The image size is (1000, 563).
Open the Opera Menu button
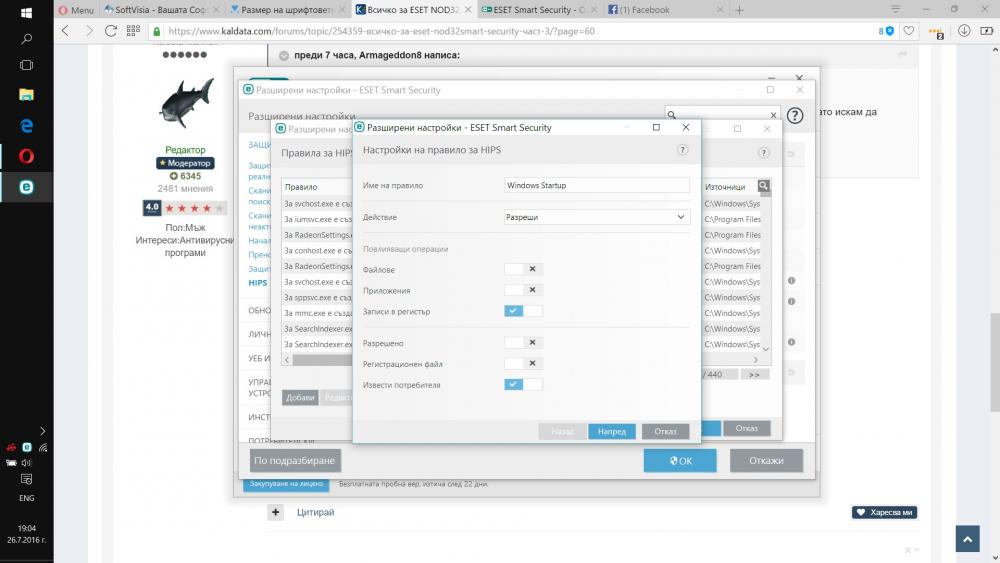coord(77,10)
